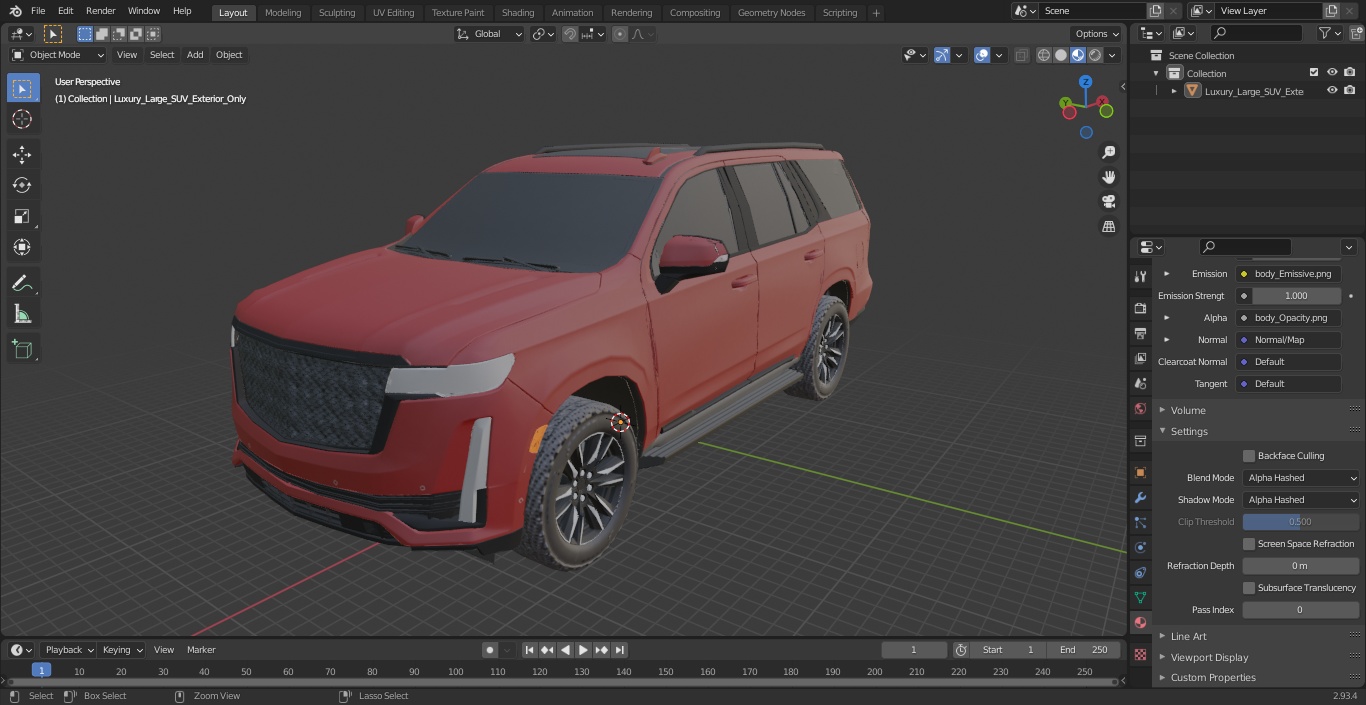Screen dimensions: 1366x705
Task: Open the Physics properties tab icon
Action: [1140, 547]
